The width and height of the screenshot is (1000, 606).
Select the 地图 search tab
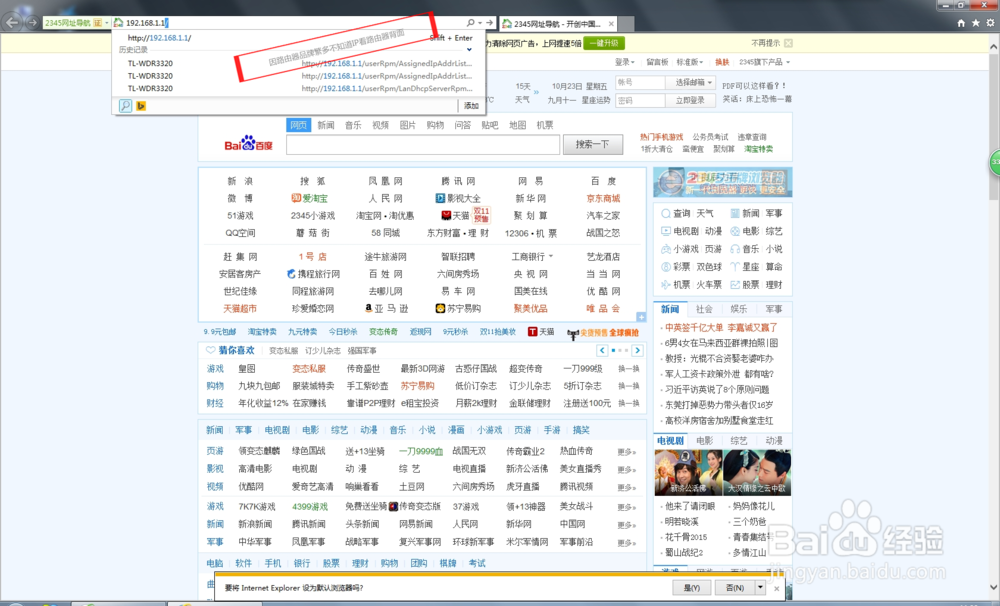517,125
